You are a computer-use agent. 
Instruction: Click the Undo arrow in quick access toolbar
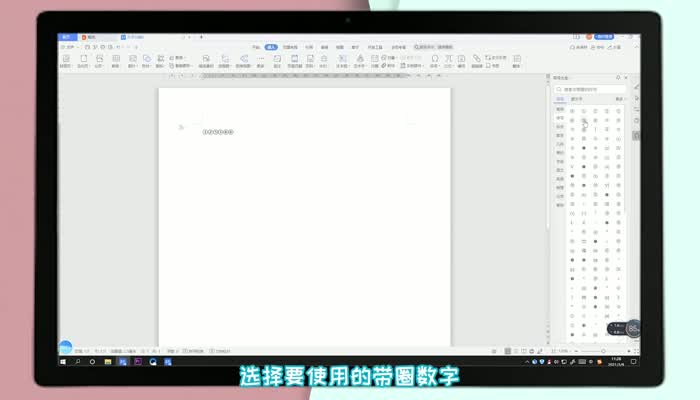(118, 47)
